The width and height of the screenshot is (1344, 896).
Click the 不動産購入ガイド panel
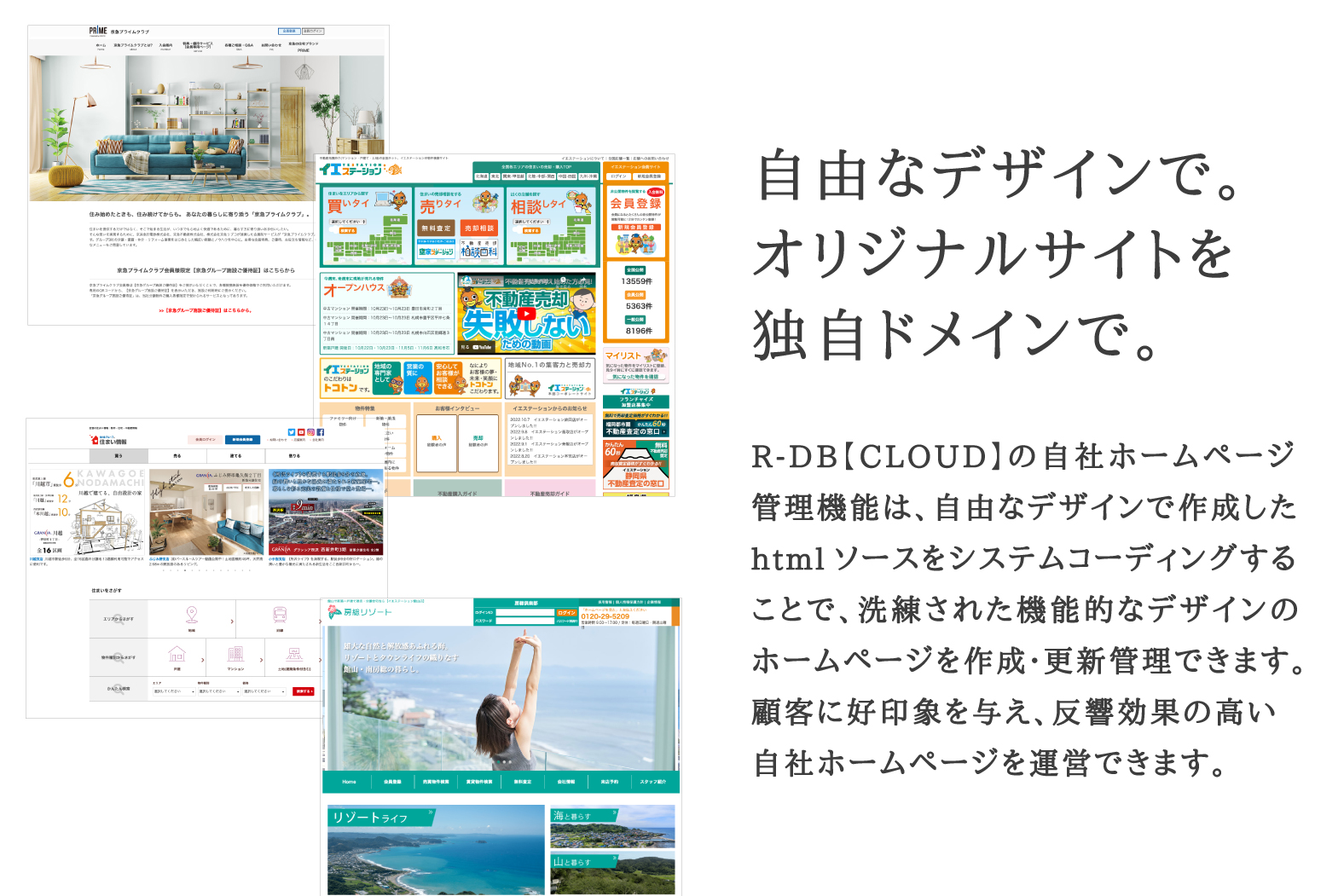457,488
